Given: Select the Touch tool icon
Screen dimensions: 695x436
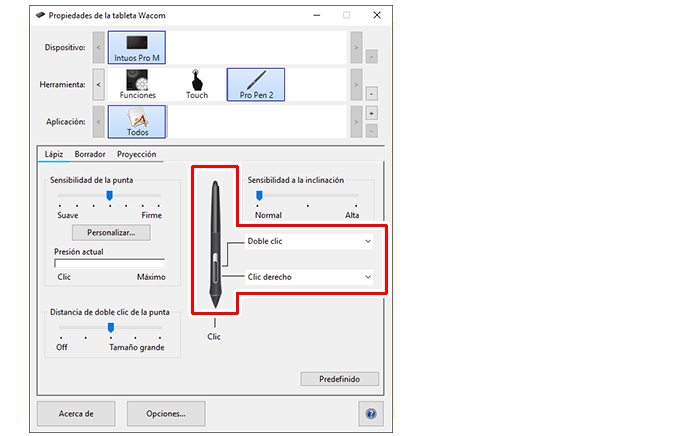Looking at the screenshot, I should click(197, 84).
